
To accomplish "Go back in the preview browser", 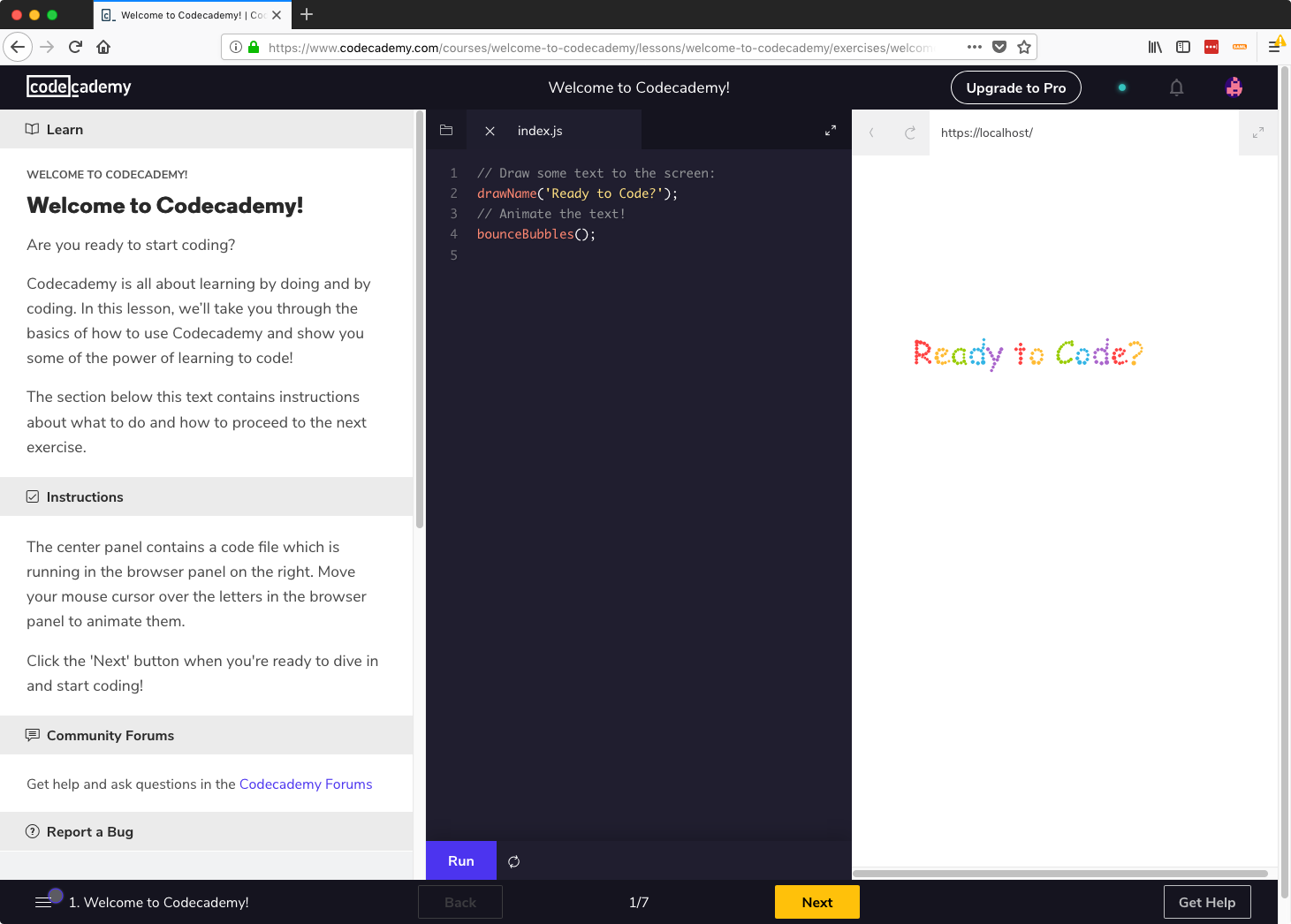I will pyautogui.click(x=871, y=133).
